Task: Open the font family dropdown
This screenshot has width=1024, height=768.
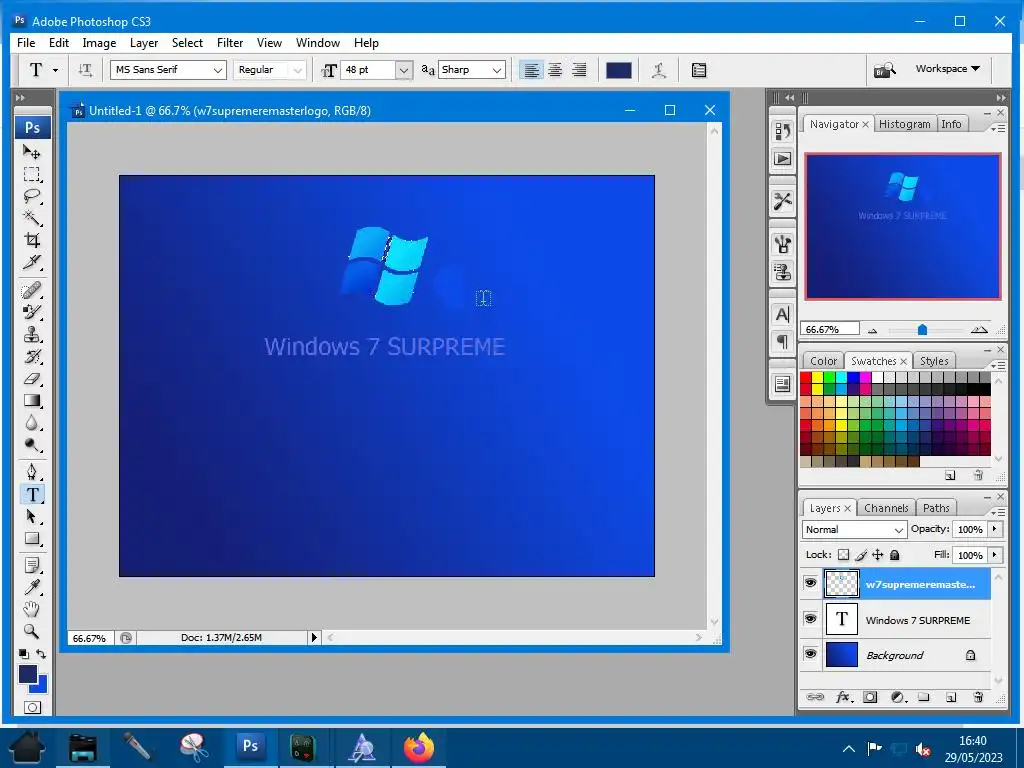Action: tap(217, 70)
